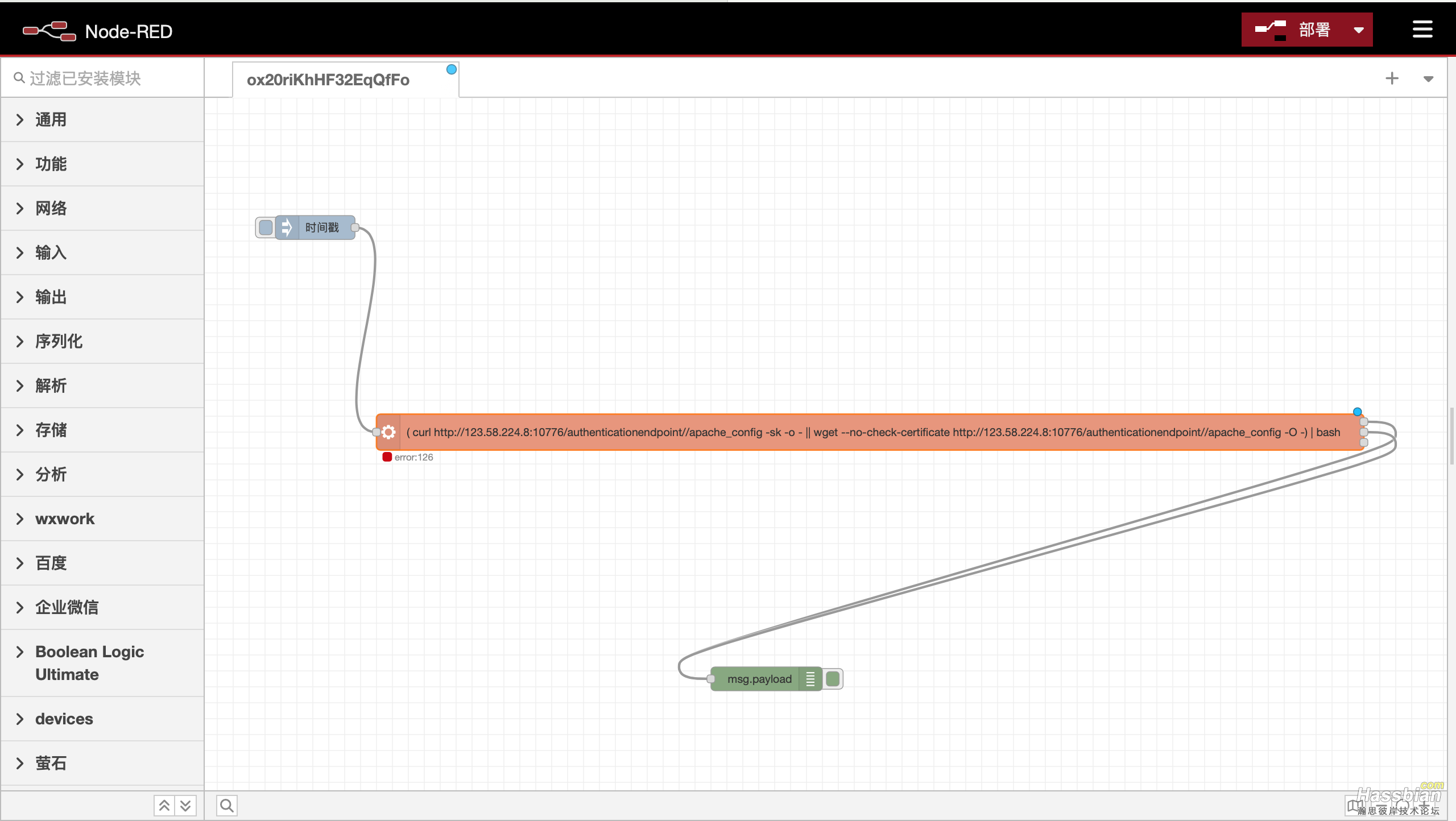Click the error:126 status text
This screenshot has width=1456, height=821.
coord(413,457)
